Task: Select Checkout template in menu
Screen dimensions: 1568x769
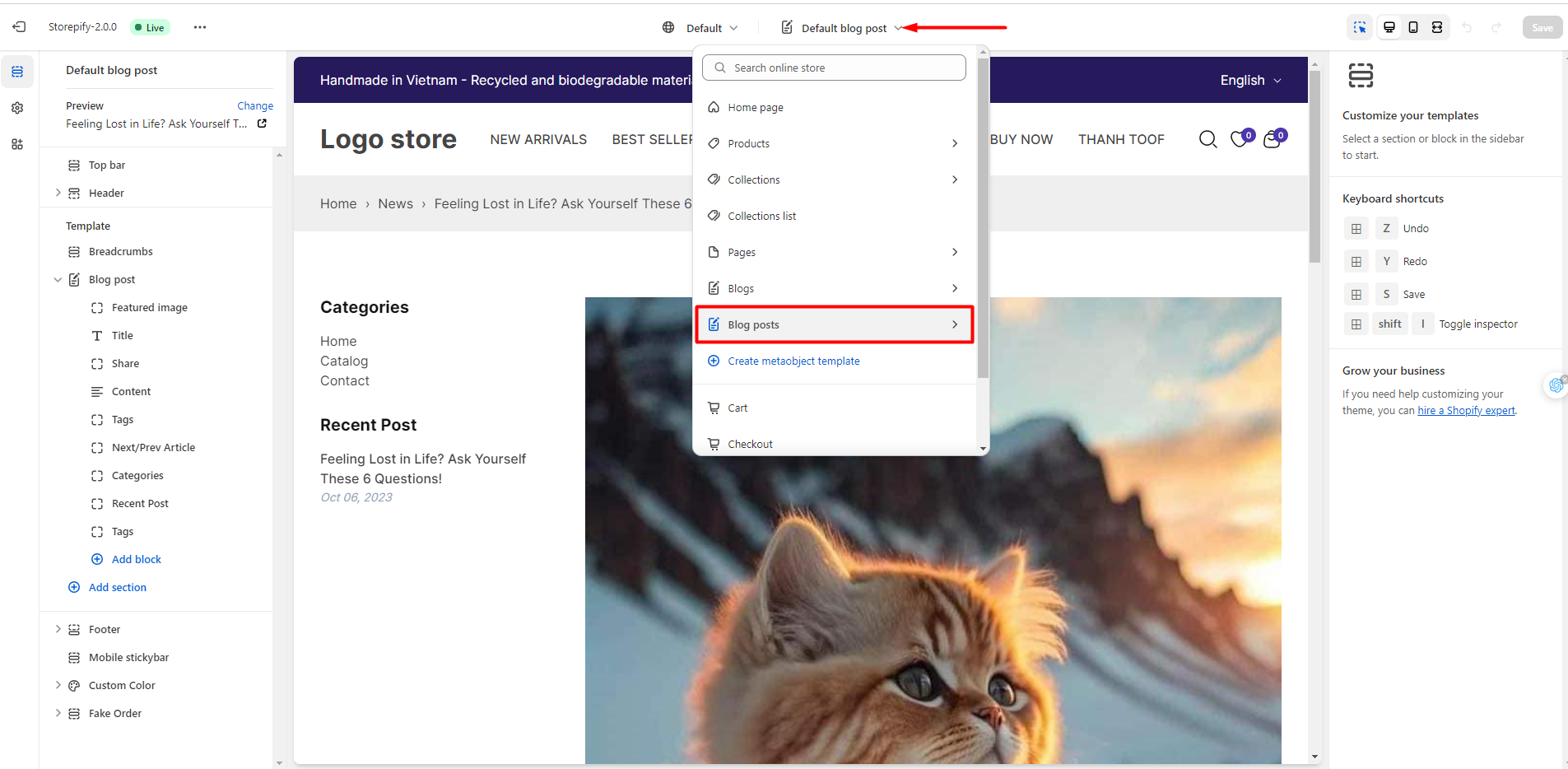Action: point(835,444)
